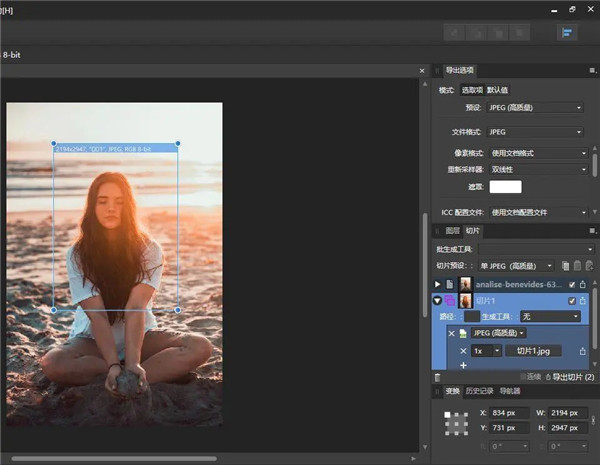Export the 切片1 slice using its share icon
Screen dimensions: 600x465
(x=583, y=300)
